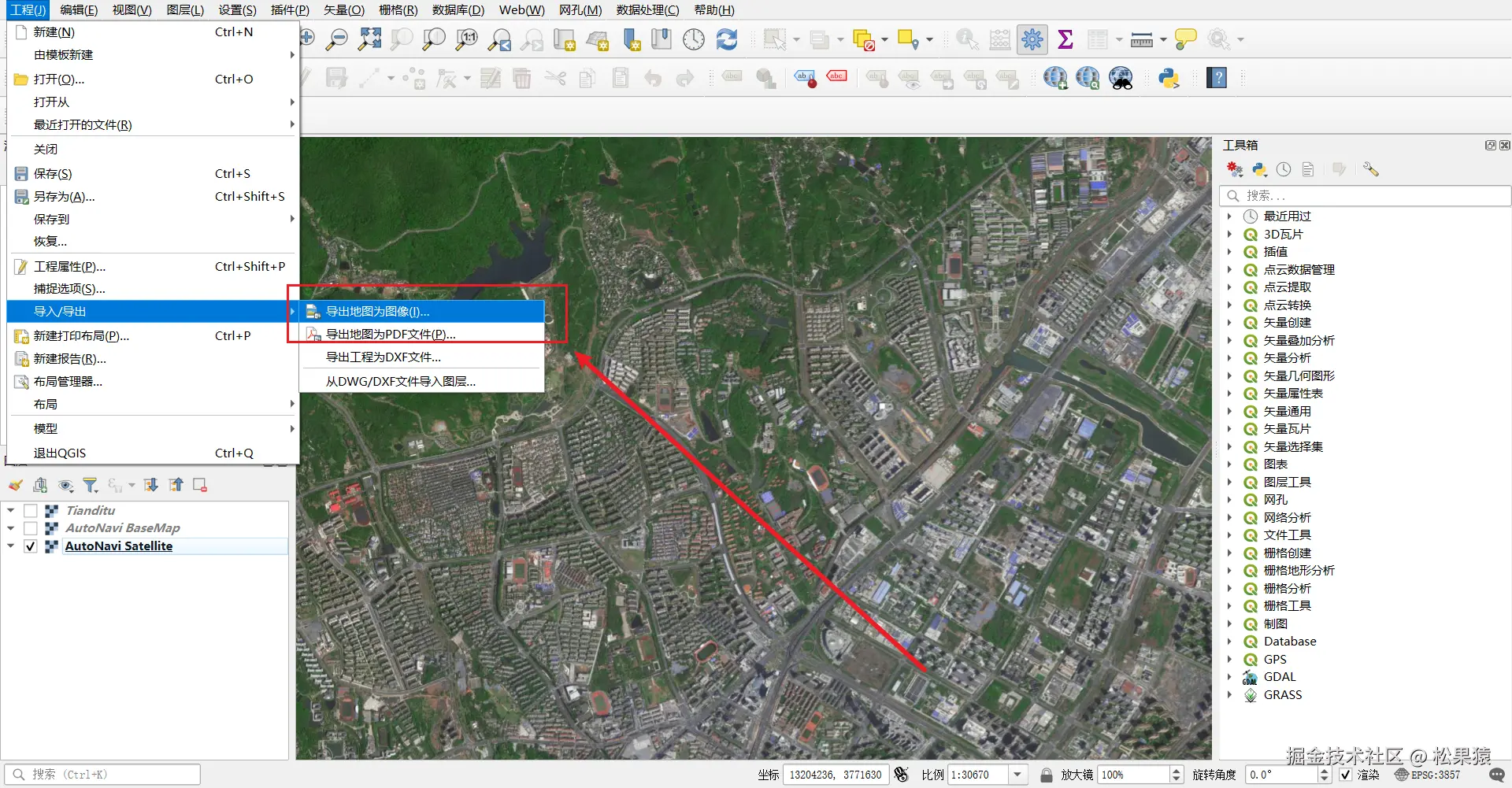Remove selected layer icon in Layers panel

[200, 486]
